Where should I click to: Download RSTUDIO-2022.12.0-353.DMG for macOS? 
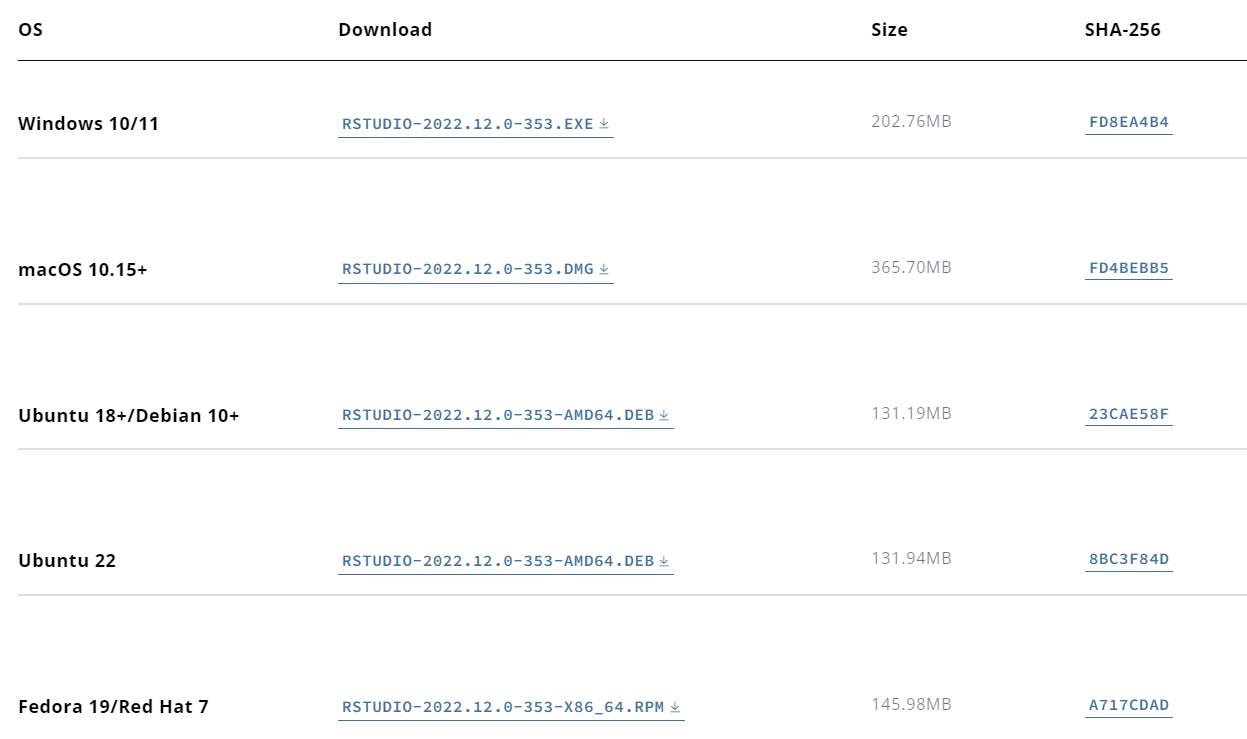[476, 269]
